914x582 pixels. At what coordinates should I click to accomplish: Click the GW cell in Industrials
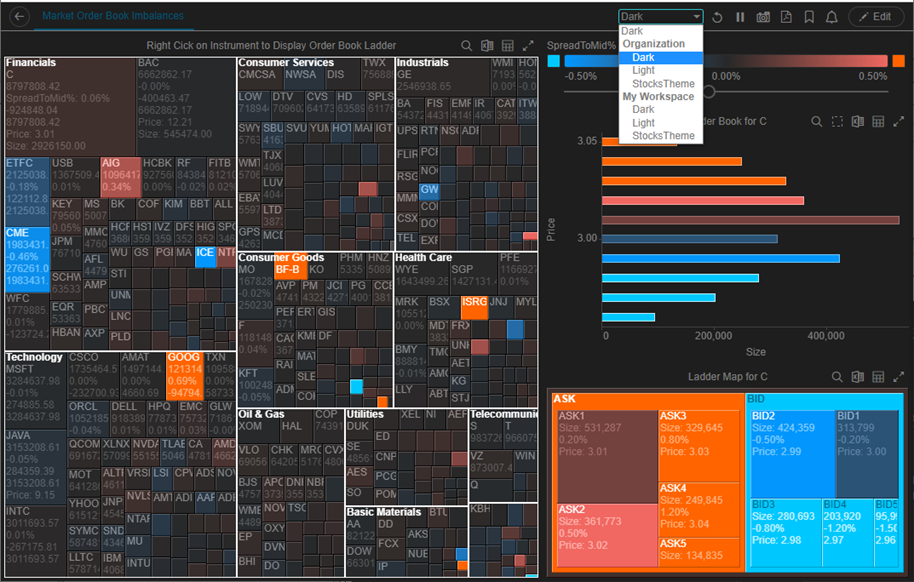click(430, 191)
